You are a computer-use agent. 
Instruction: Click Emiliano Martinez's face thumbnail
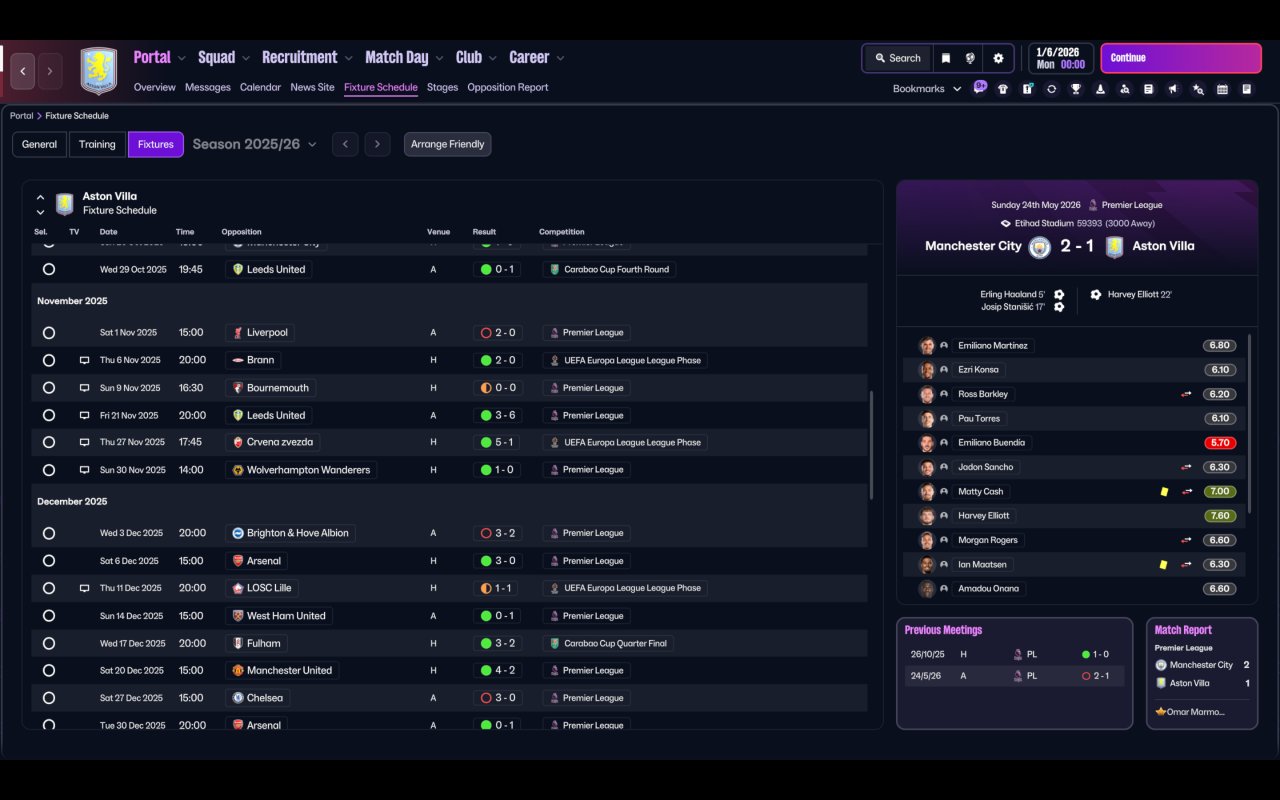click(927, 346)
